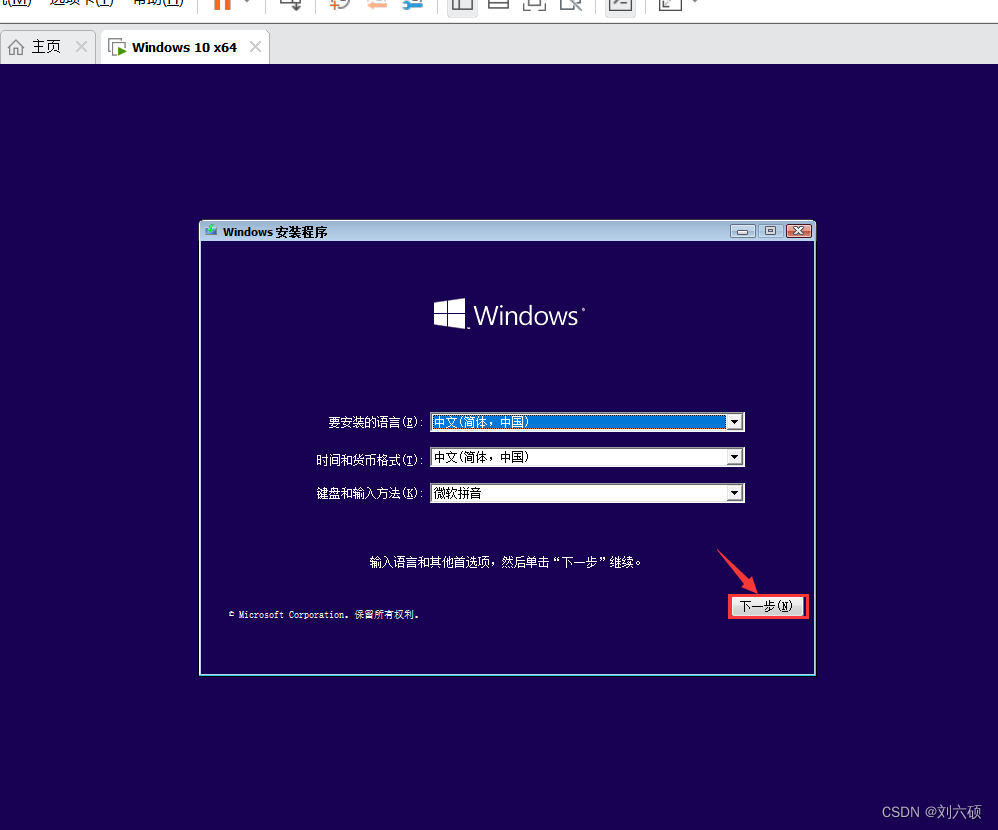Open the blue wrench snapshot manager icon
998x830 pixels.
pyautogui.click(x=413, y=4)
